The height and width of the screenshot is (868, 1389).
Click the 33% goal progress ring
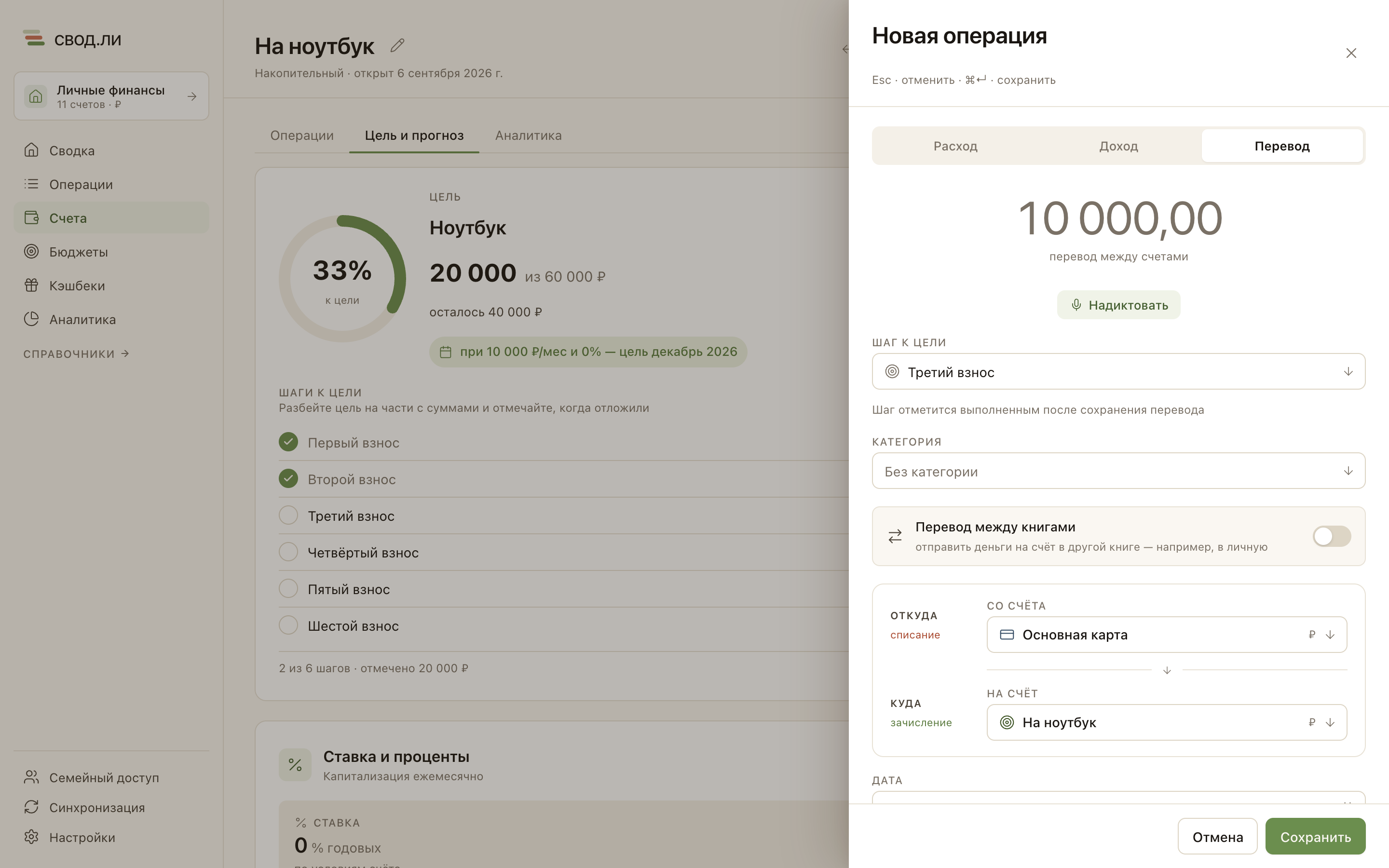(342, 278)
